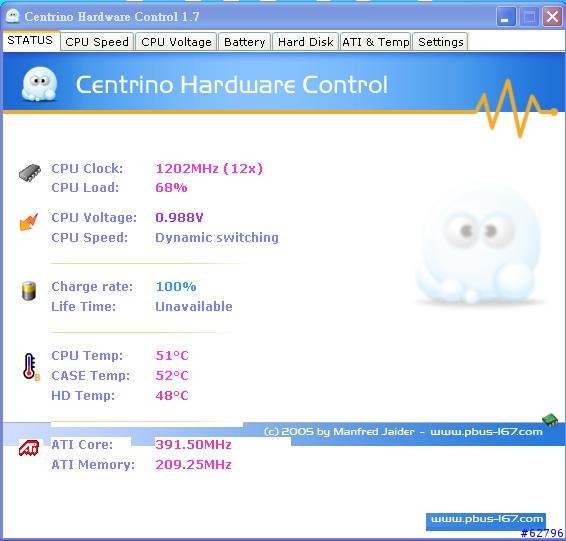The width and height of the screenshot is (566, 541).
Task: Click the Centrino Hardware Control banner title
Action: pyautogui.click(x=232, y=85)
